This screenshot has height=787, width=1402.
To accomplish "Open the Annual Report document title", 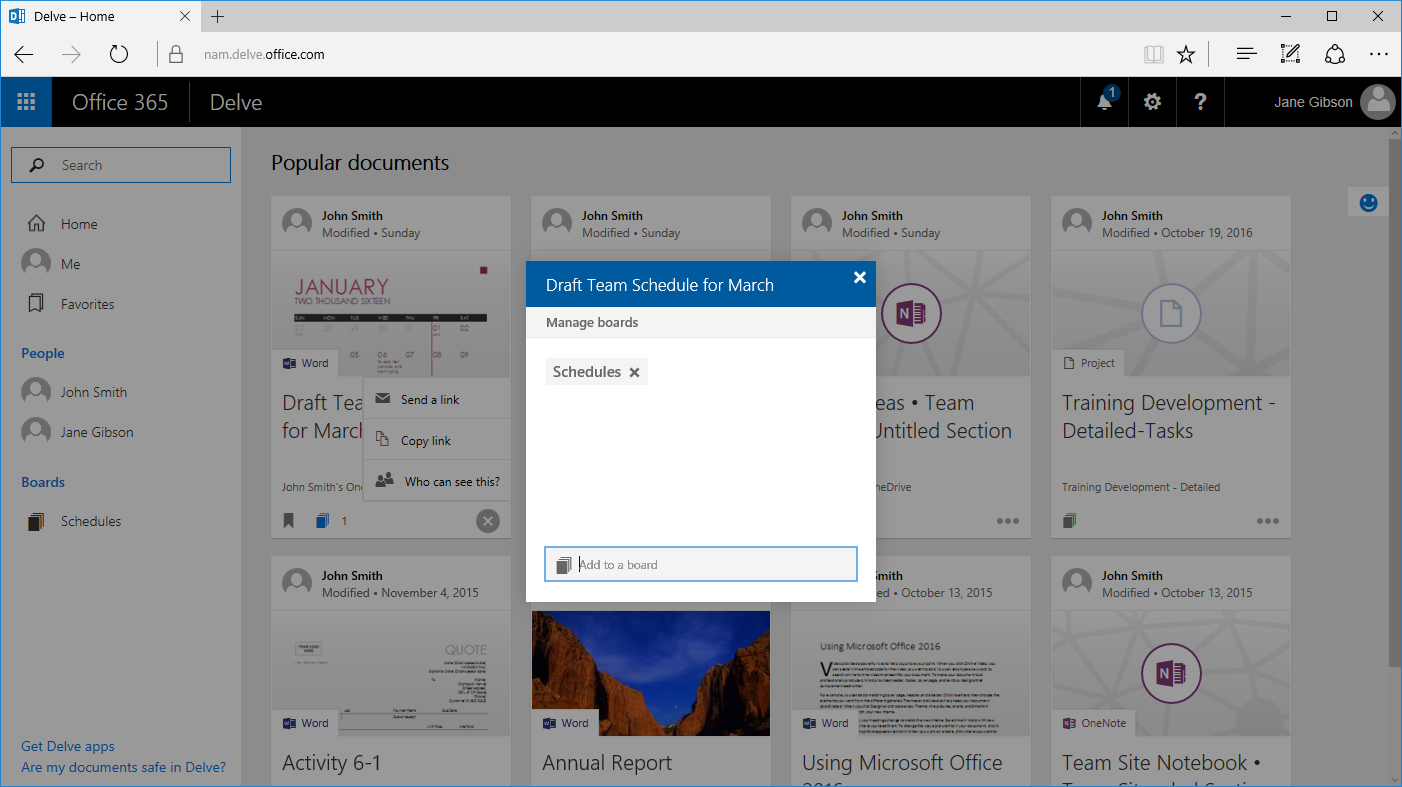I will tap(607, 763).
